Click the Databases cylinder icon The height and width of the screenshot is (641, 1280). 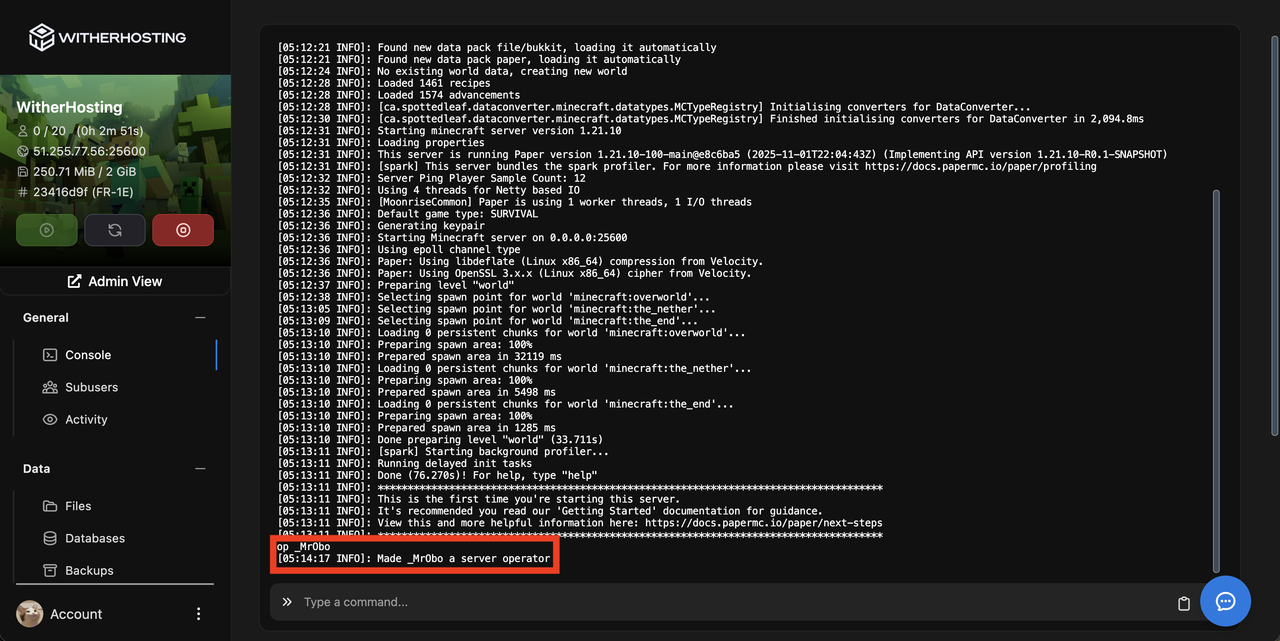(50, 538)
